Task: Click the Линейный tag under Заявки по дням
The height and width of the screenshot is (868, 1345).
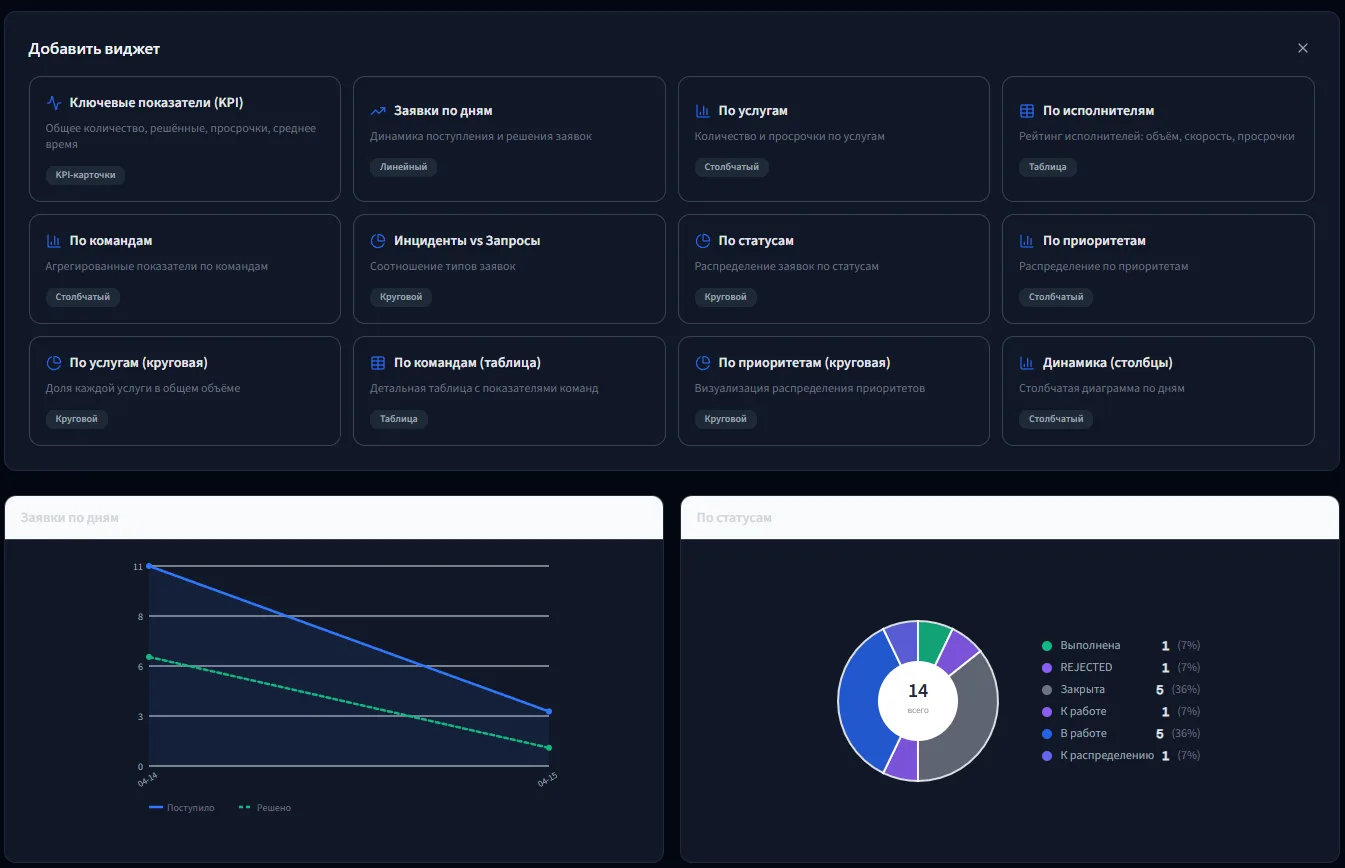Action: (x=403, y=167)
